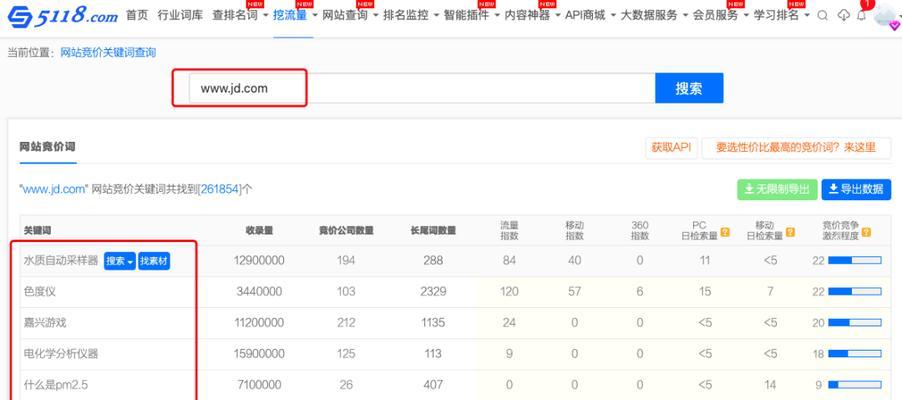Focus the domain search field with www.jd.com

[422, 88]
